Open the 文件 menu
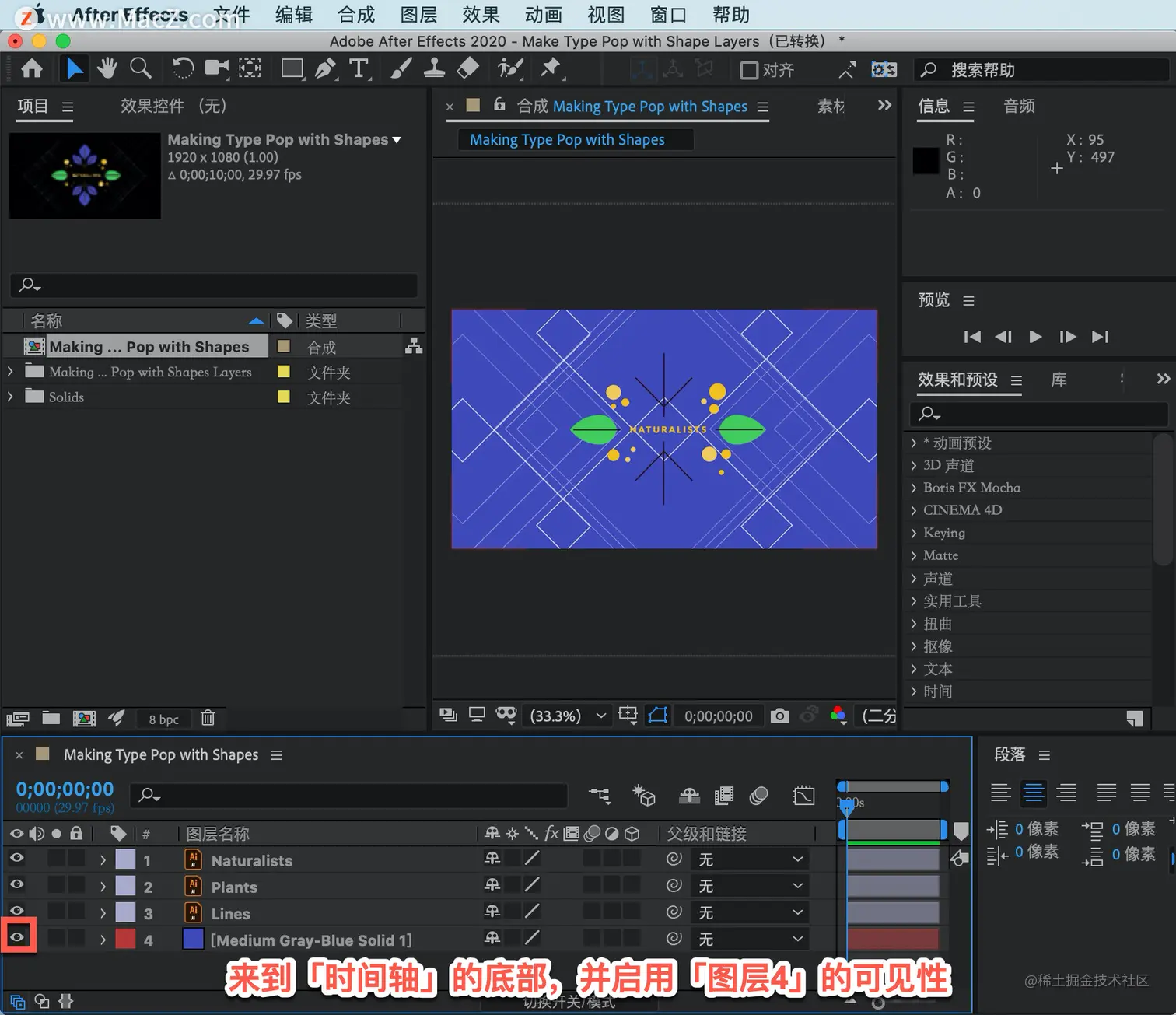Image resolution: width=1176 pixels, height=1015 pixels. click(232, 15)
